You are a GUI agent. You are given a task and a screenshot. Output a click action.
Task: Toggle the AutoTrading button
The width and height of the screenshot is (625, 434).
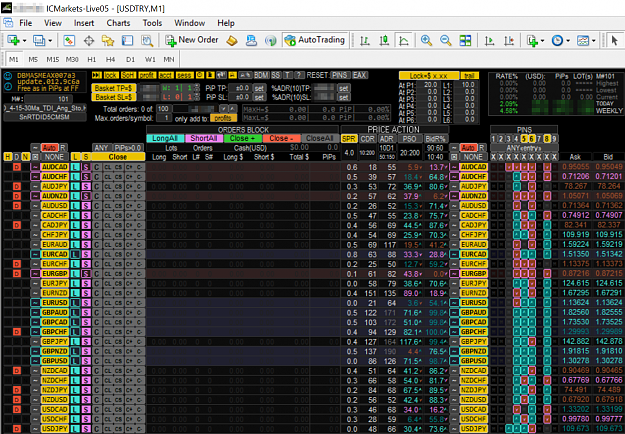pyautogui.click(x=315, y=40)
